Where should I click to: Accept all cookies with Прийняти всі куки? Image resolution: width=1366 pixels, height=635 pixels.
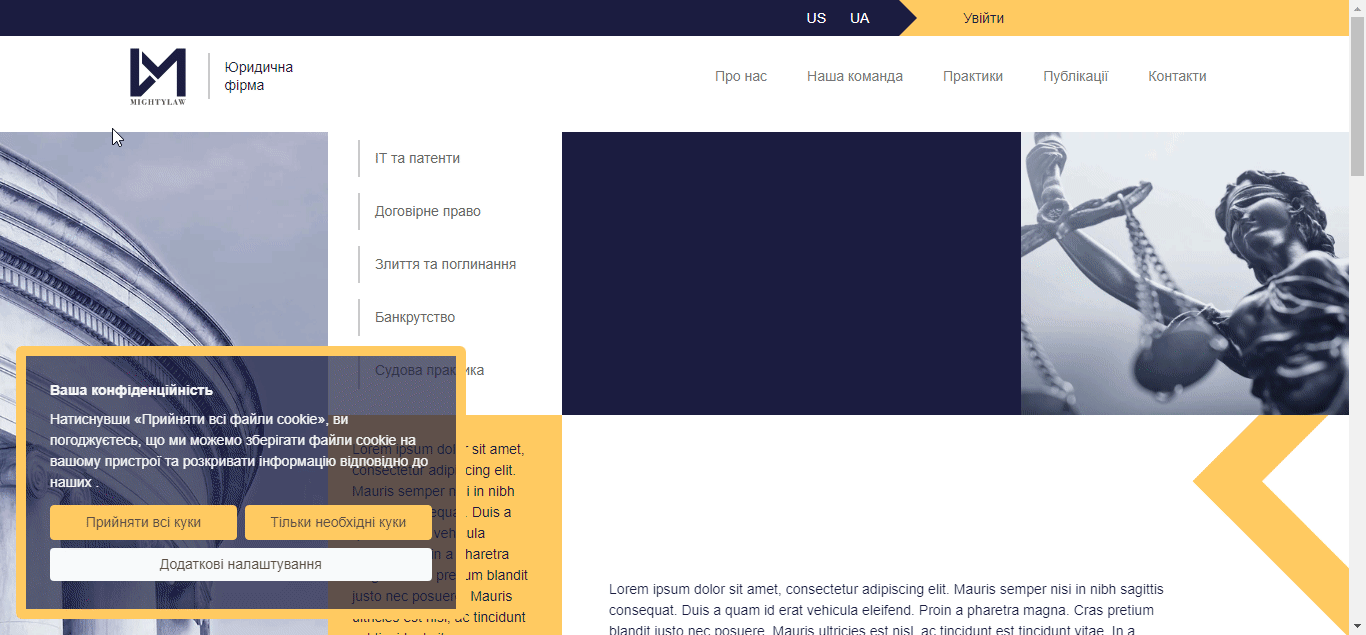tap(143, 522)
